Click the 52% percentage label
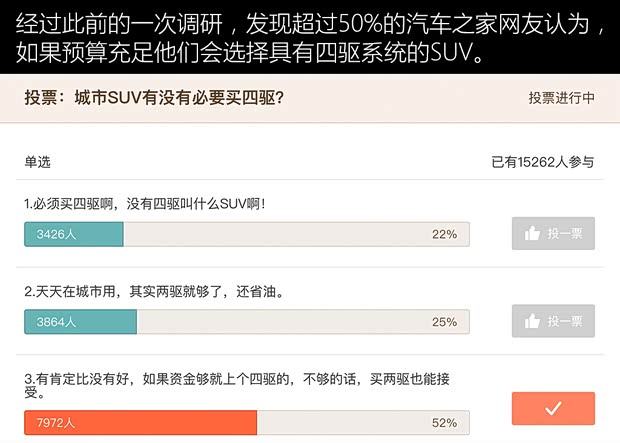 445,423
